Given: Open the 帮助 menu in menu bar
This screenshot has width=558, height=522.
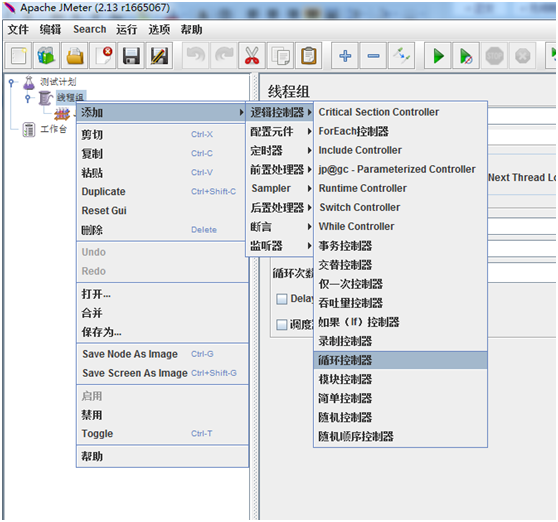Looking at the screenshot, I should (191, 30).
